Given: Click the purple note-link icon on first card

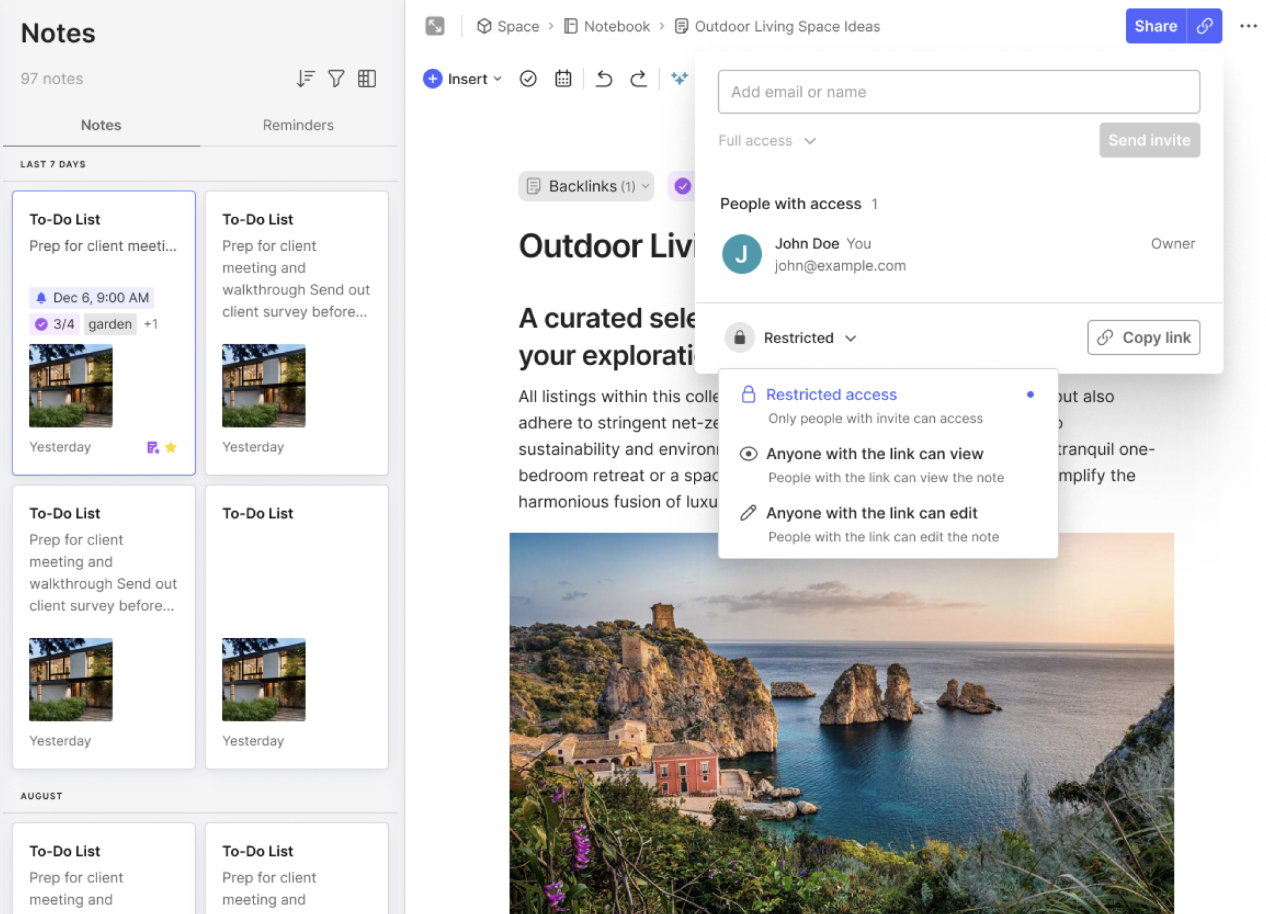Looking at the screenshot, I should (x=153, y=448).
